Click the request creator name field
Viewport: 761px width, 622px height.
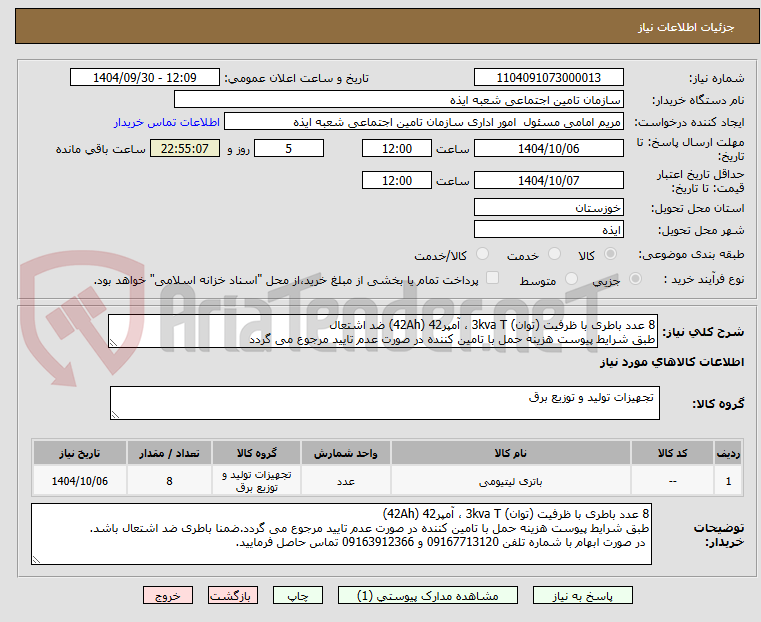(x=423, y=122)
